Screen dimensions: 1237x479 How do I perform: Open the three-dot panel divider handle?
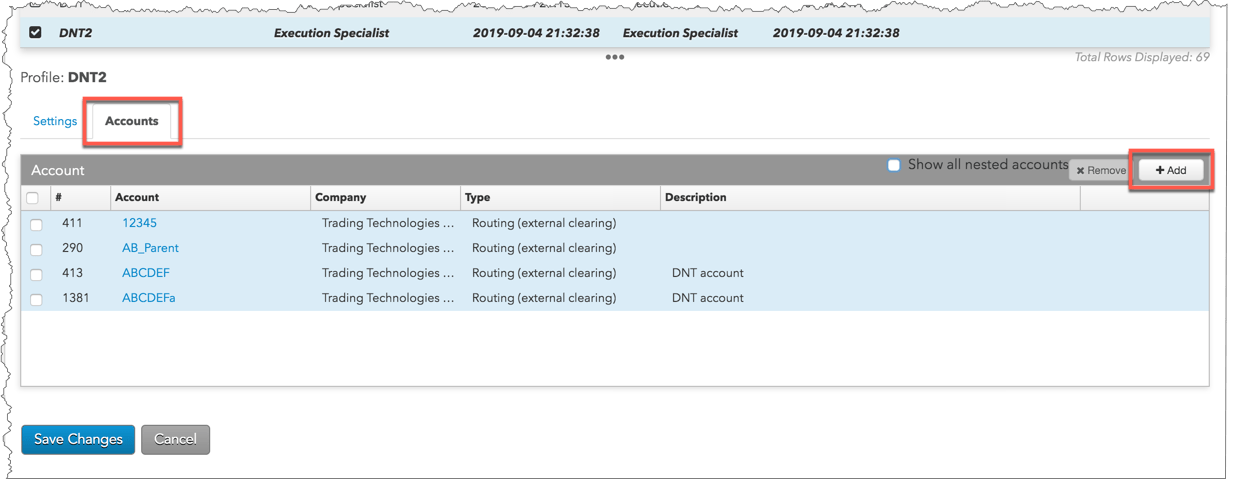[615, 57]
